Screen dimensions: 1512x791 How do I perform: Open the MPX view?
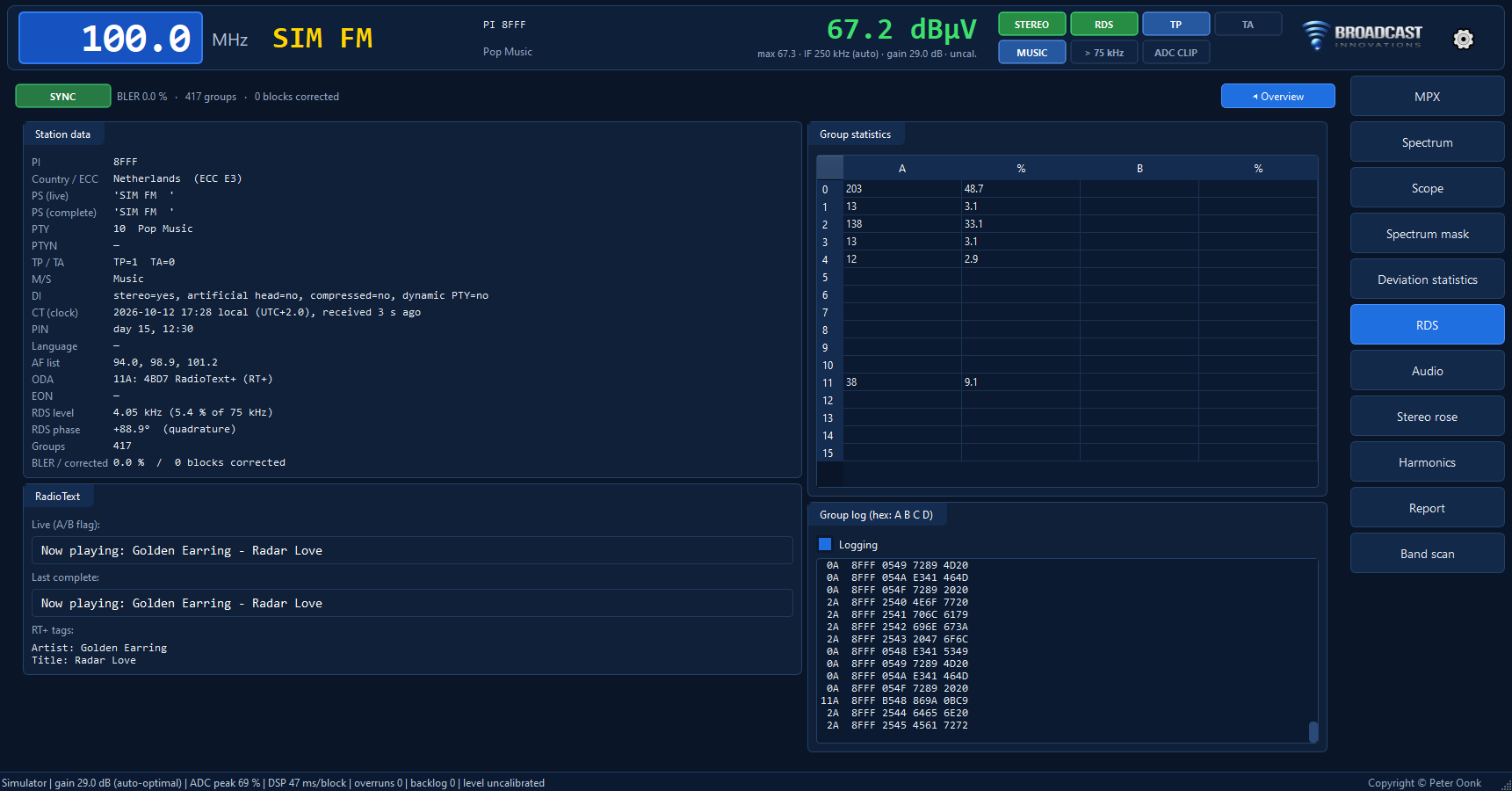(x=1427, y=97)
